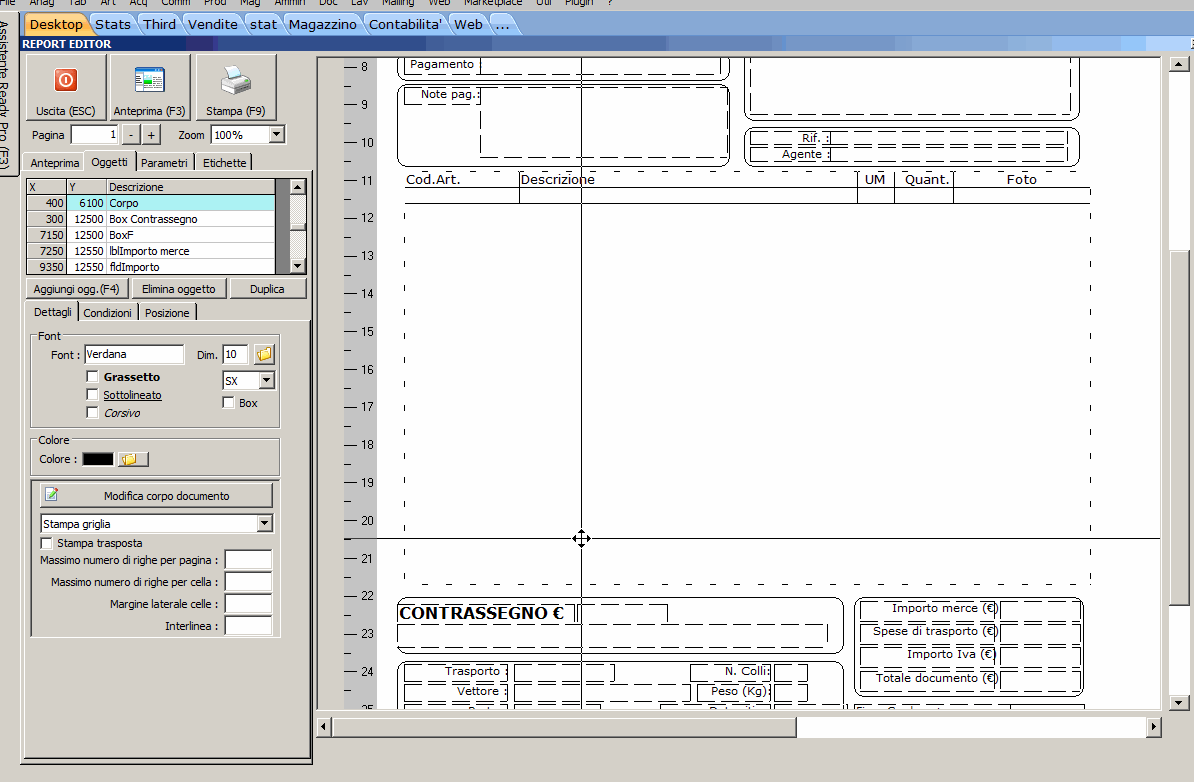Open the Magazzino top tab
This screenshot has height=782, width=1194.
tap(322, 24)
